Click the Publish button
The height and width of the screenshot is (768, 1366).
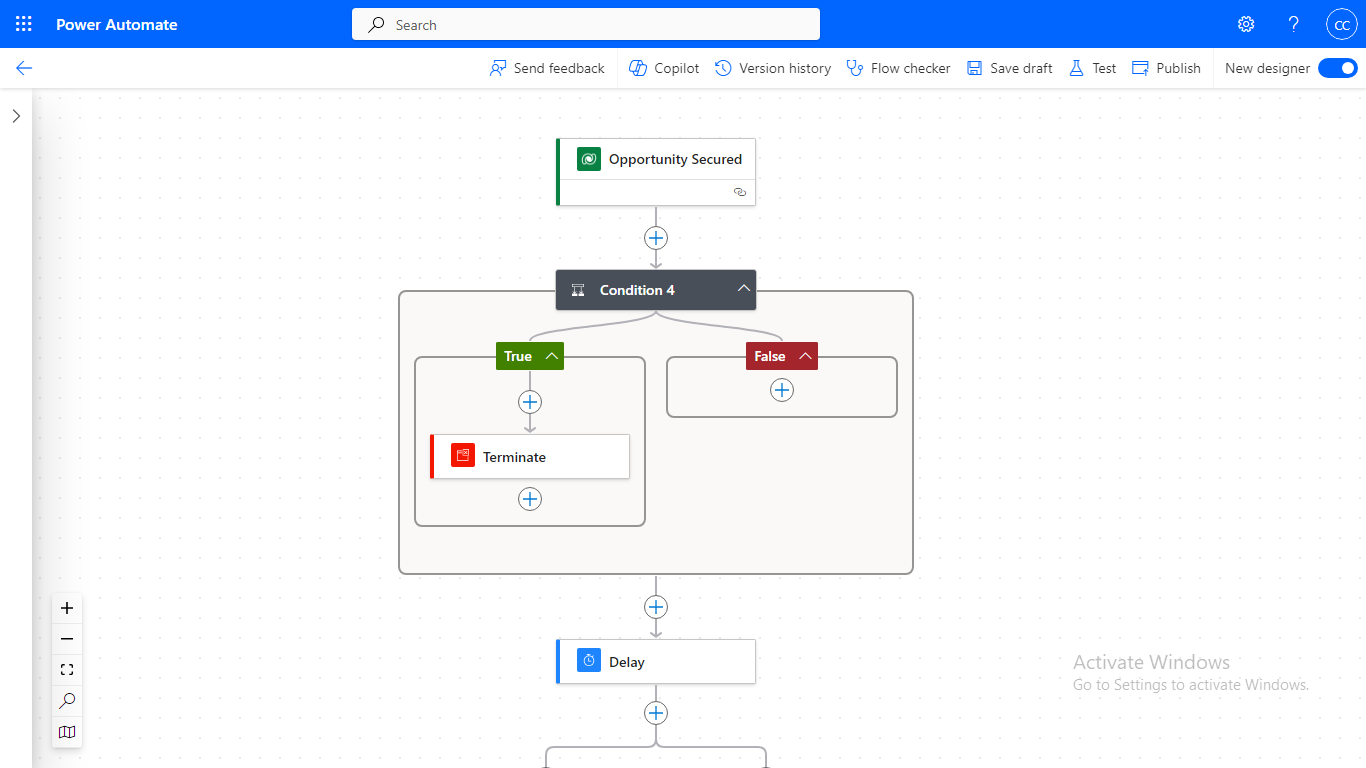1166,68
